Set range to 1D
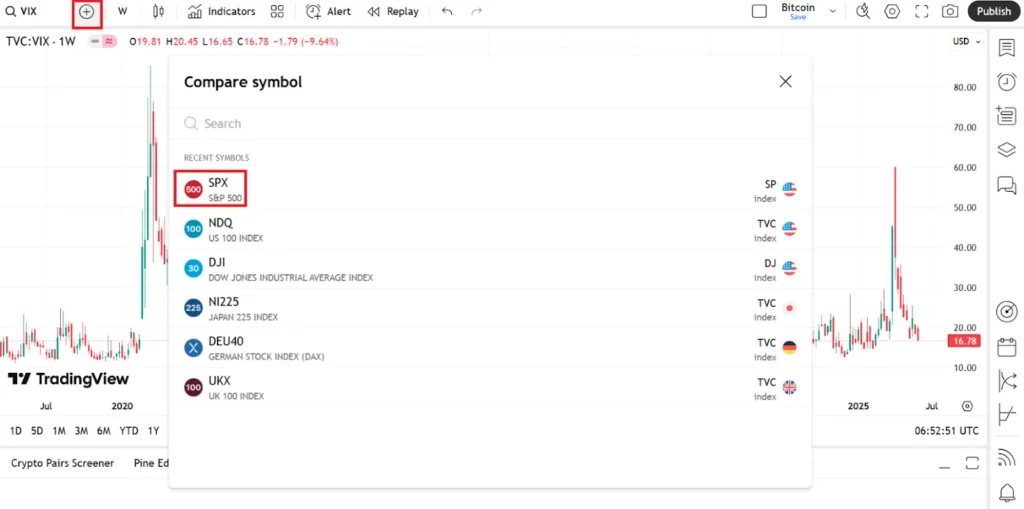This screenshot has width=1024, height=509. (x=16, y=431)
